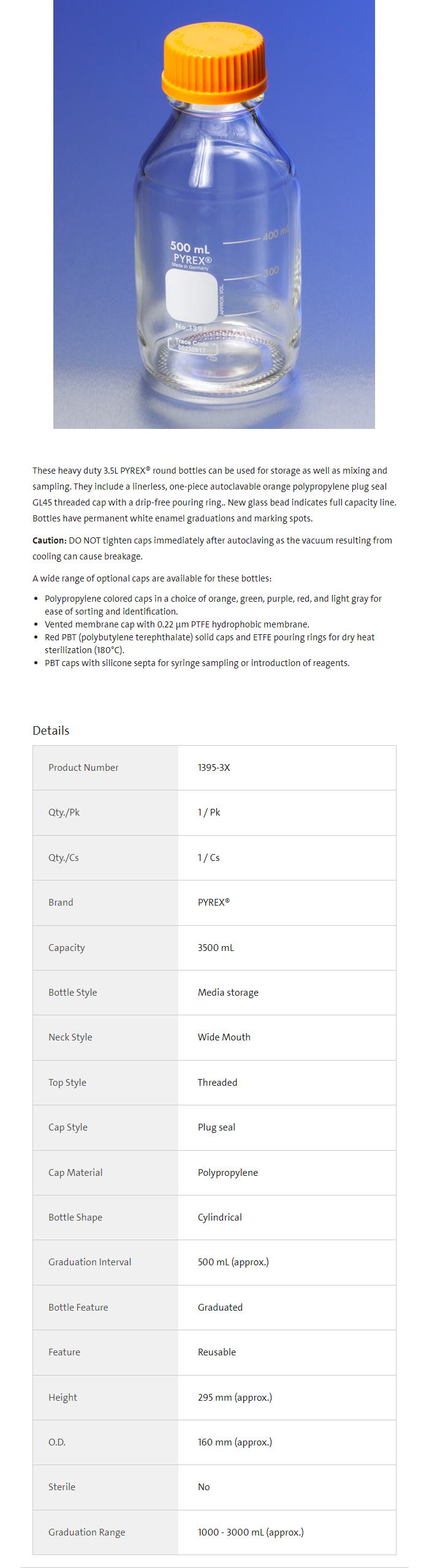Click the "295 mm (approx.)" height value
429x1568 pixels.
click(235, 1398)
